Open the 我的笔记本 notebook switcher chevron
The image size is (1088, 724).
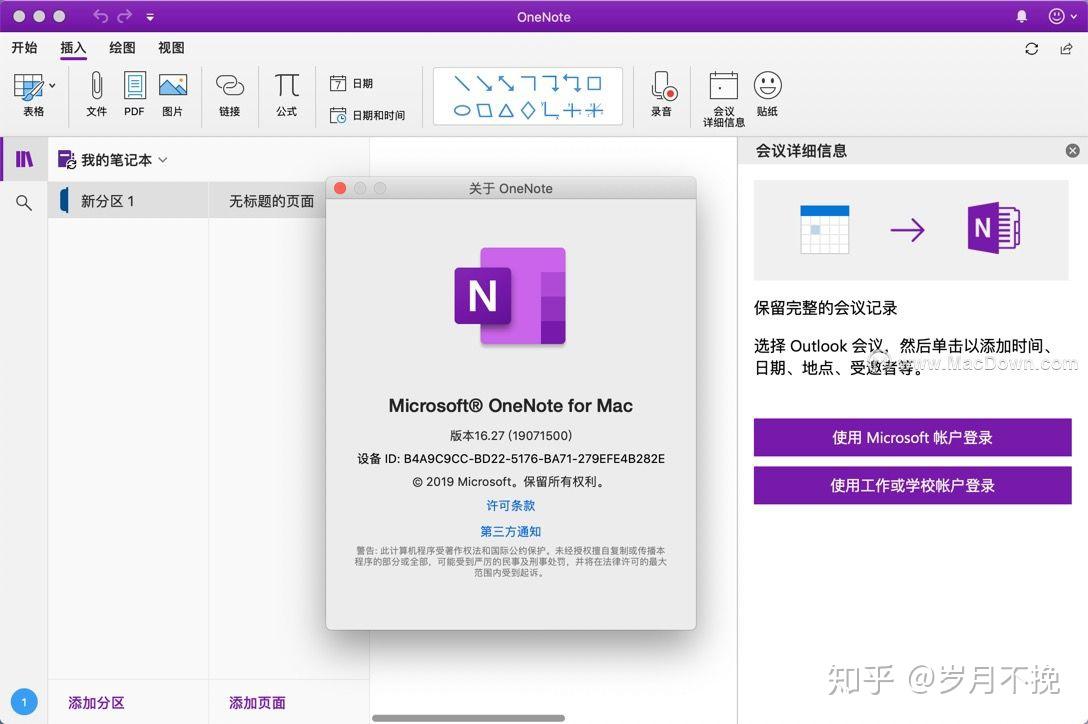[x=163, y=159]
